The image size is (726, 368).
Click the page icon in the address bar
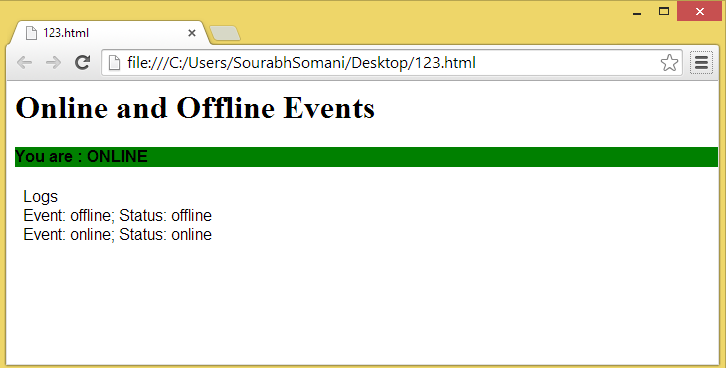click(114, 62)
